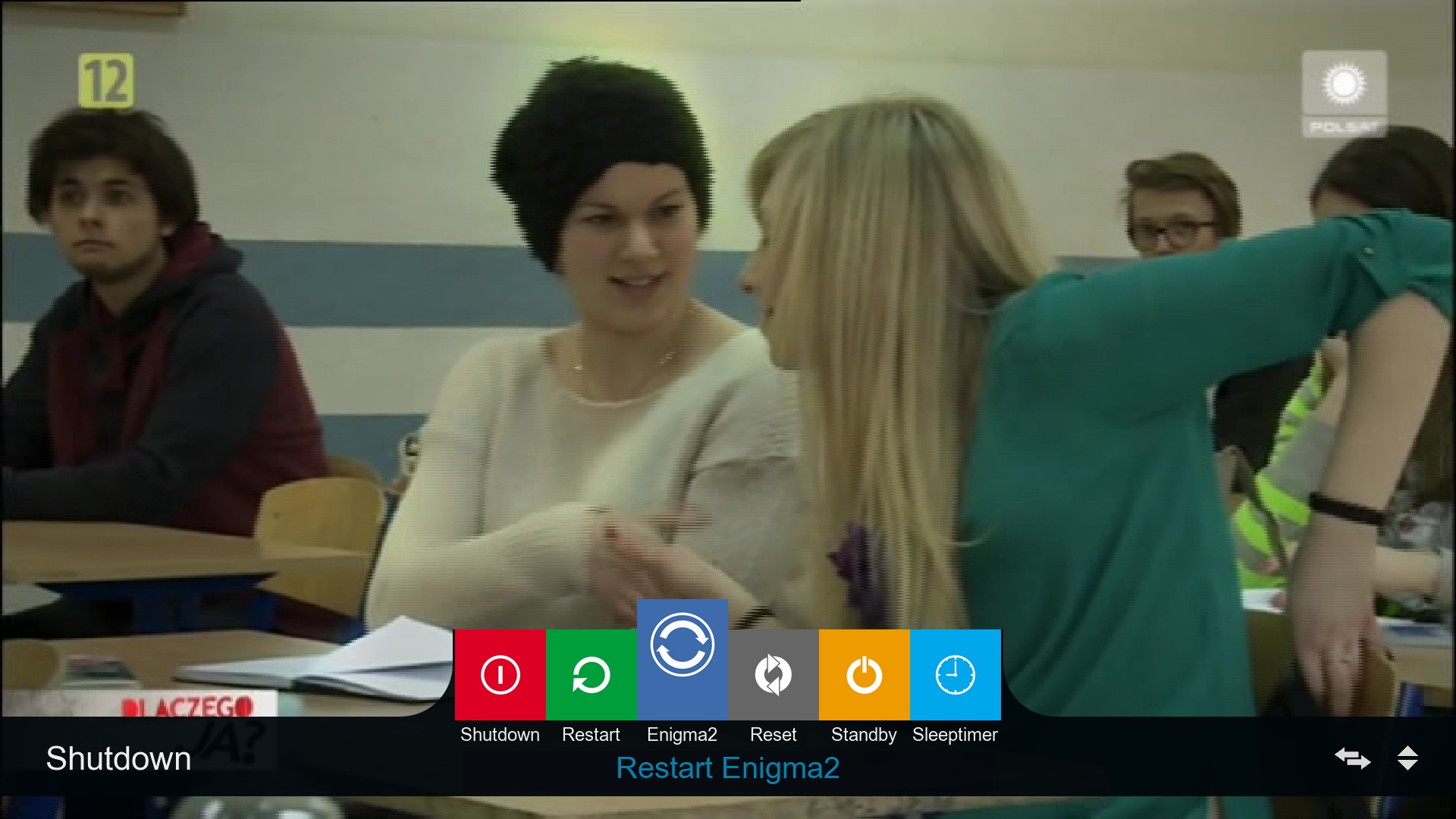Click the Shutdown screen title

pos(118,758)
